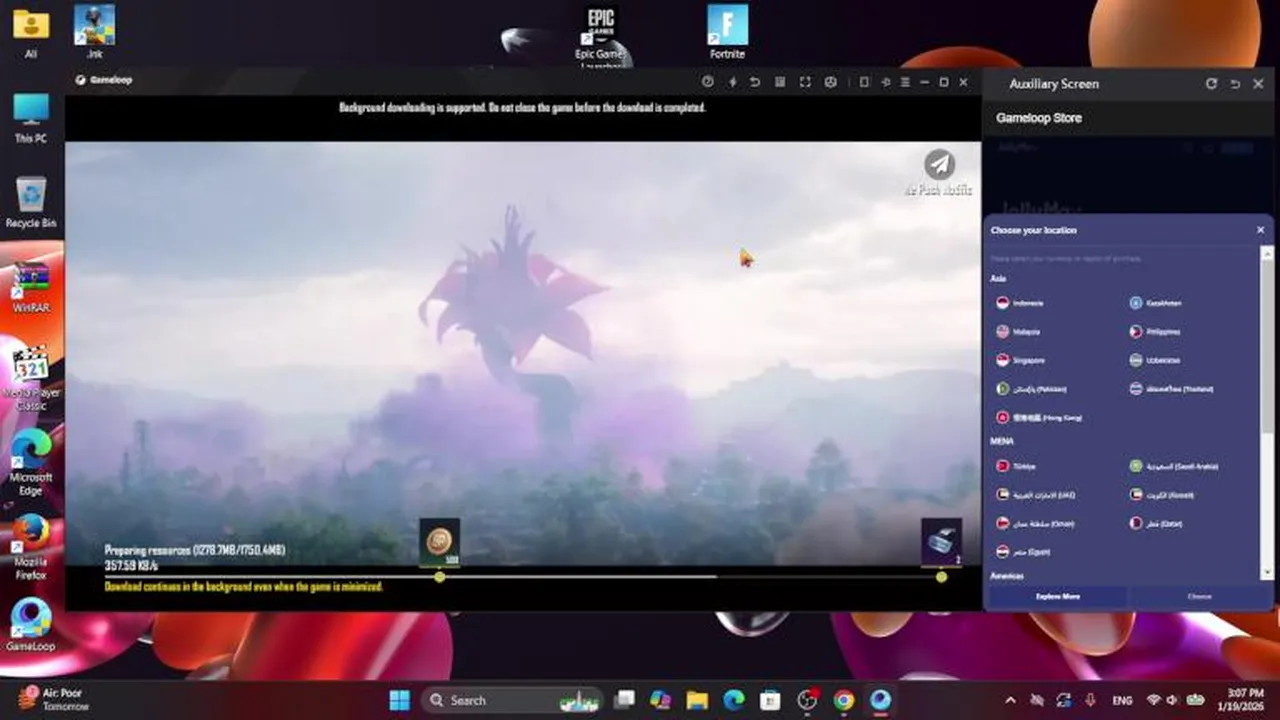Select Thailand as location
This screenshot has height=720, width=1280.
tap(1171, 388)
